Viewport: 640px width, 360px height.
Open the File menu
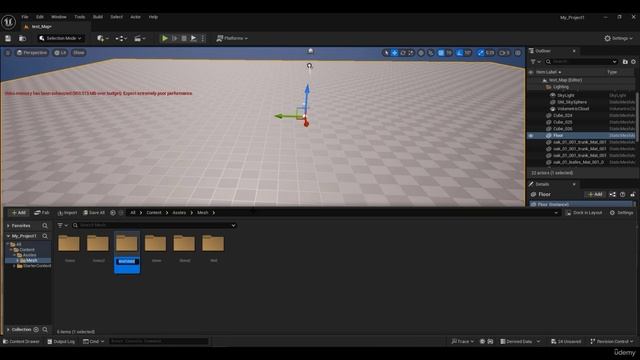tap(25, 17)
